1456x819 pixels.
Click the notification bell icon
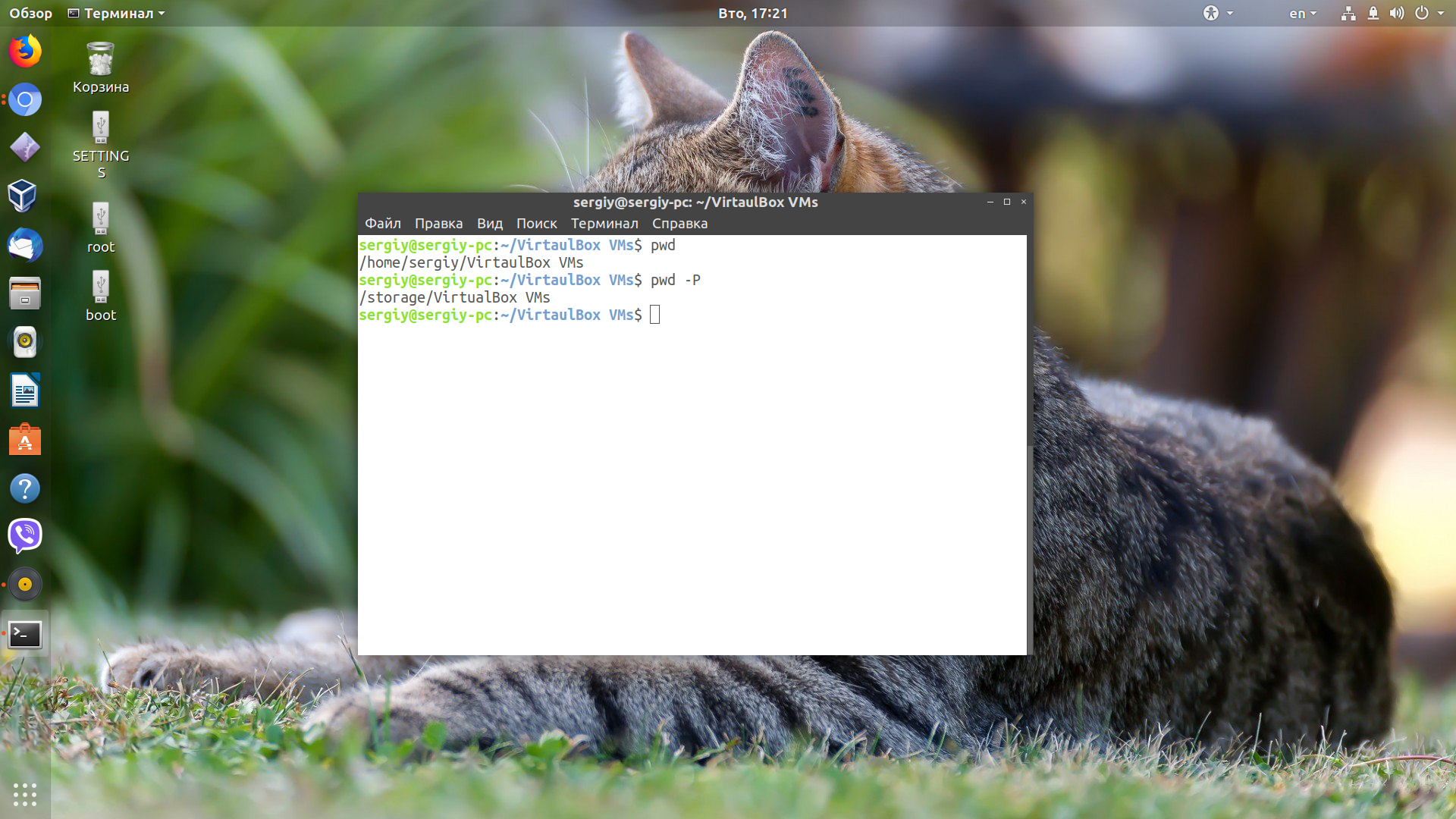tap(1373, 13)
